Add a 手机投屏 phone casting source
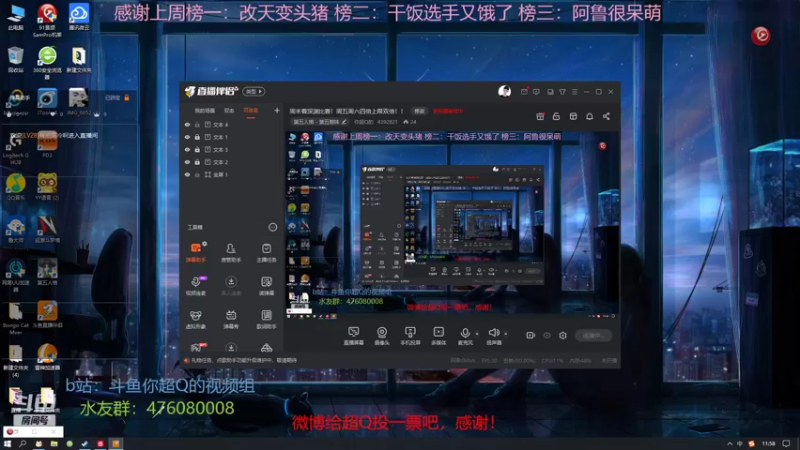Image resolution: width=800 pixels, height=450 pixels. pos(410,336)
